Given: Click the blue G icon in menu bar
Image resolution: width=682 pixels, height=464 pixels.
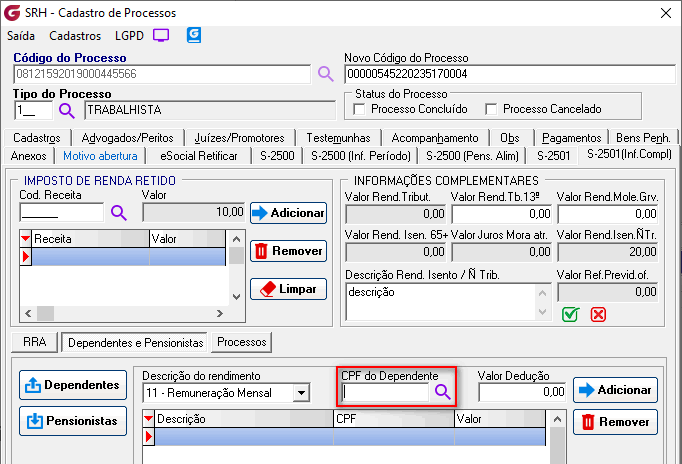Looking at the screenshot, I should tap(194, 35).
